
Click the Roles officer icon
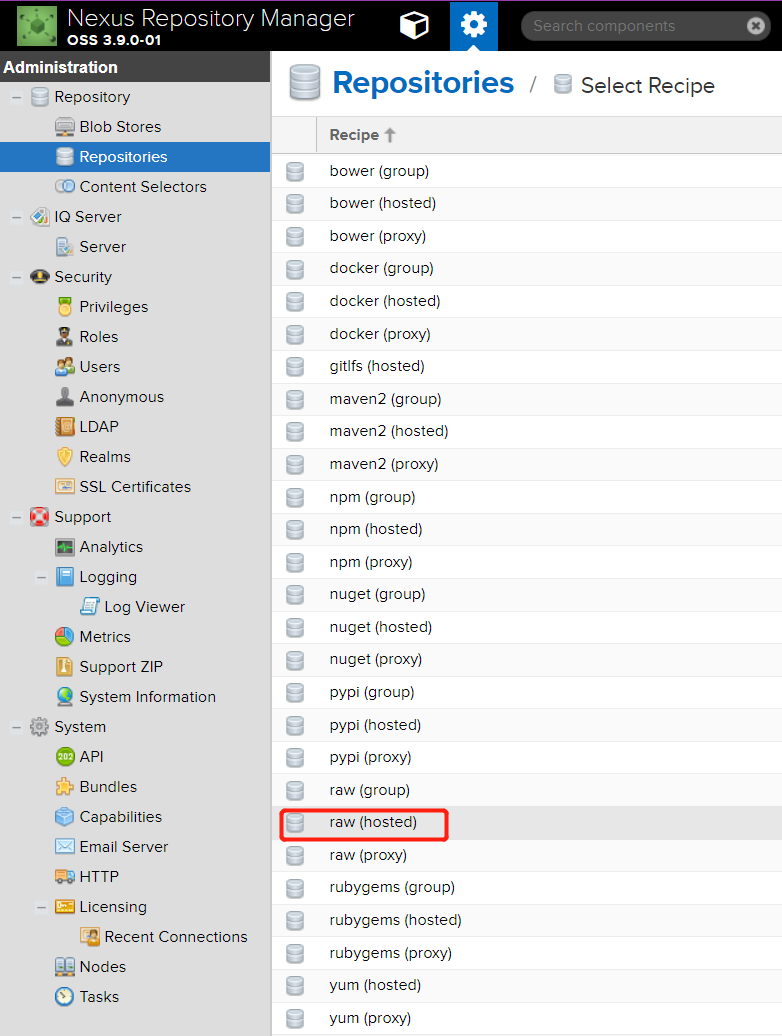pyautogui.click(x=65, y=337)
